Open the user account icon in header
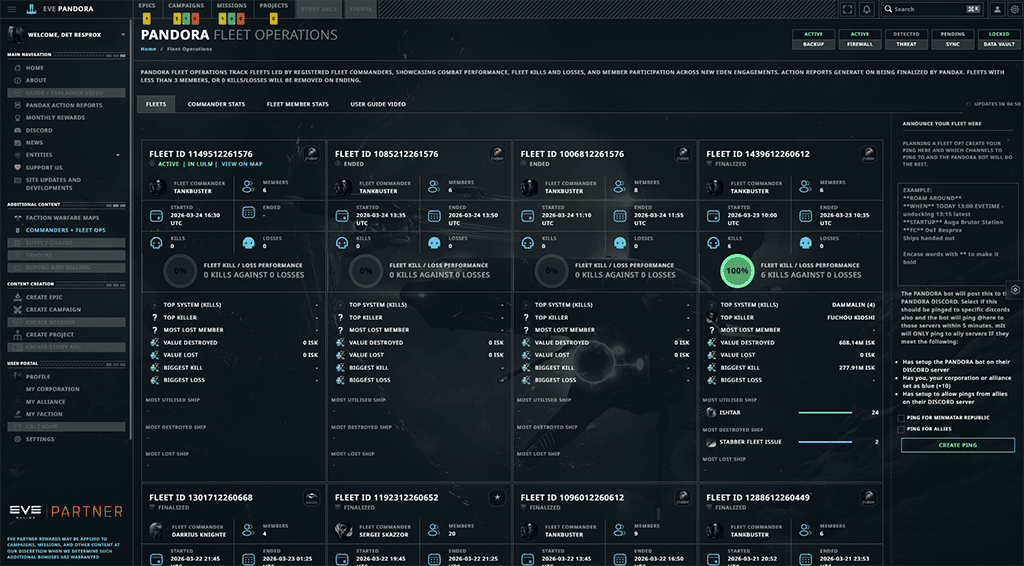 pos(997,9)
